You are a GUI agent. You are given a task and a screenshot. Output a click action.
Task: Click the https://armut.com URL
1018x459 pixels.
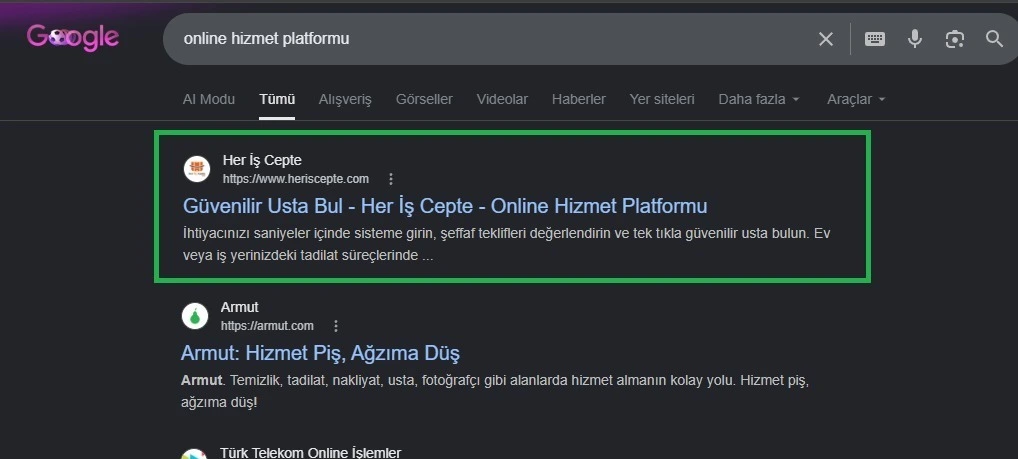coord(267,326)
